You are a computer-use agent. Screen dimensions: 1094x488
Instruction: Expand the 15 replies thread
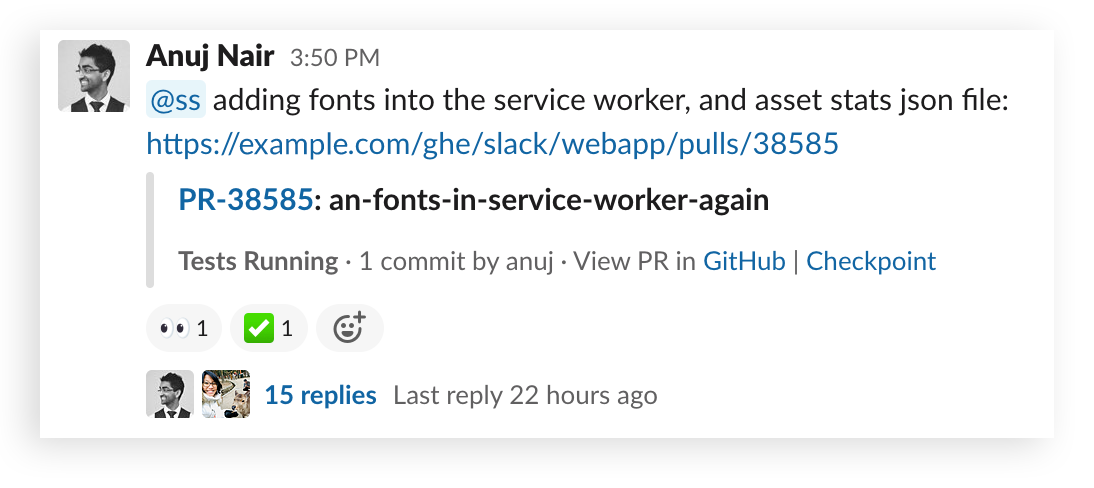320,395
